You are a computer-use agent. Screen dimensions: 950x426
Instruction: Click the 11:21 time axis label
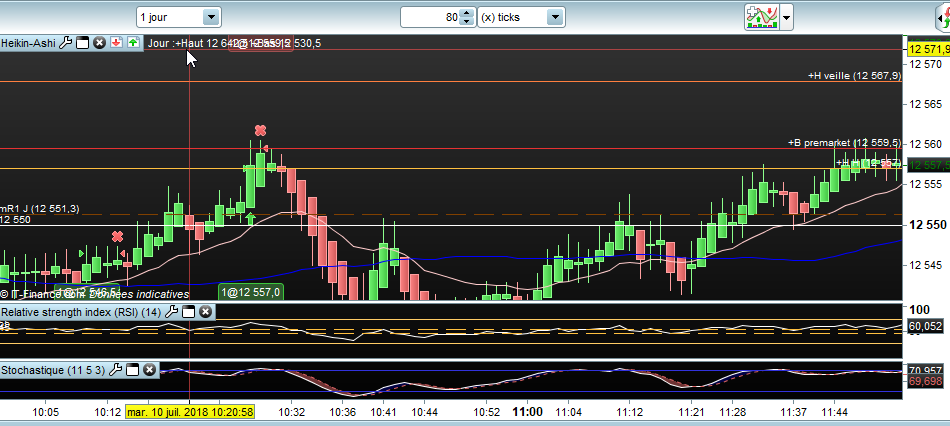[x=691, y=412]
